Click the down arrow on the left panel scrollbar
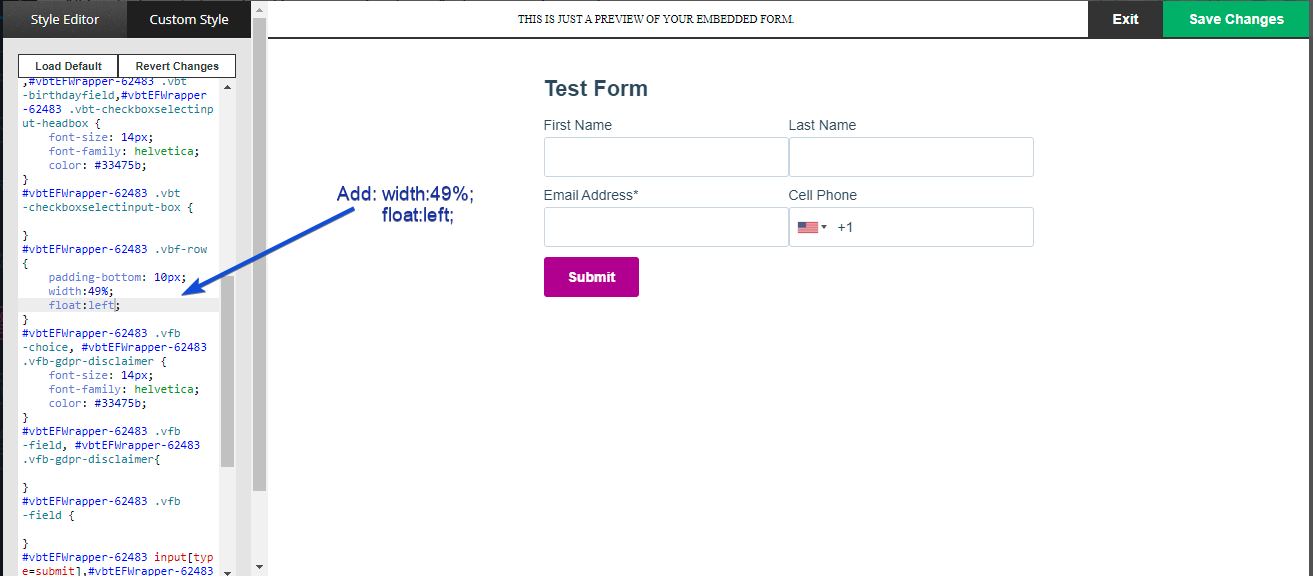The image size is (1313, 576). [x=258, y=568]
